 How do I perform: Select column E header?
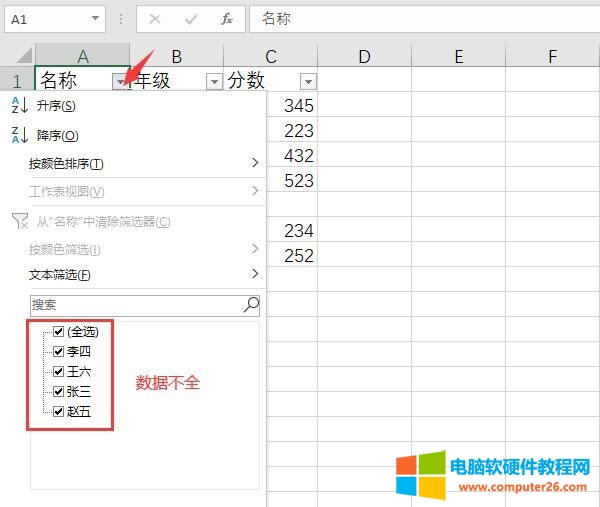[x=458, y=57]
